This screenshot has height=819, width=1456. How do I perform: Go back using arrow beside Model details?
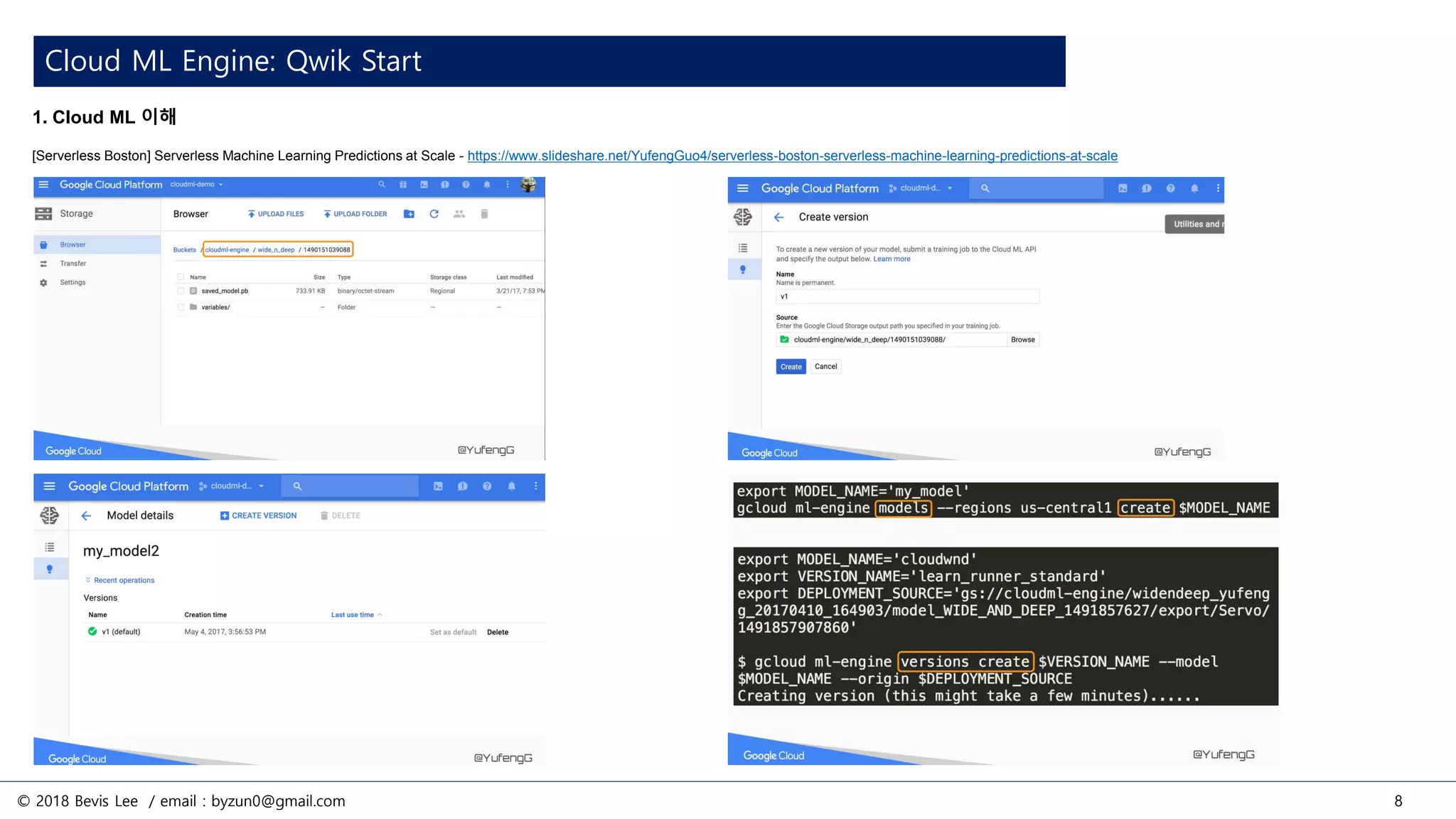(86, 516)
